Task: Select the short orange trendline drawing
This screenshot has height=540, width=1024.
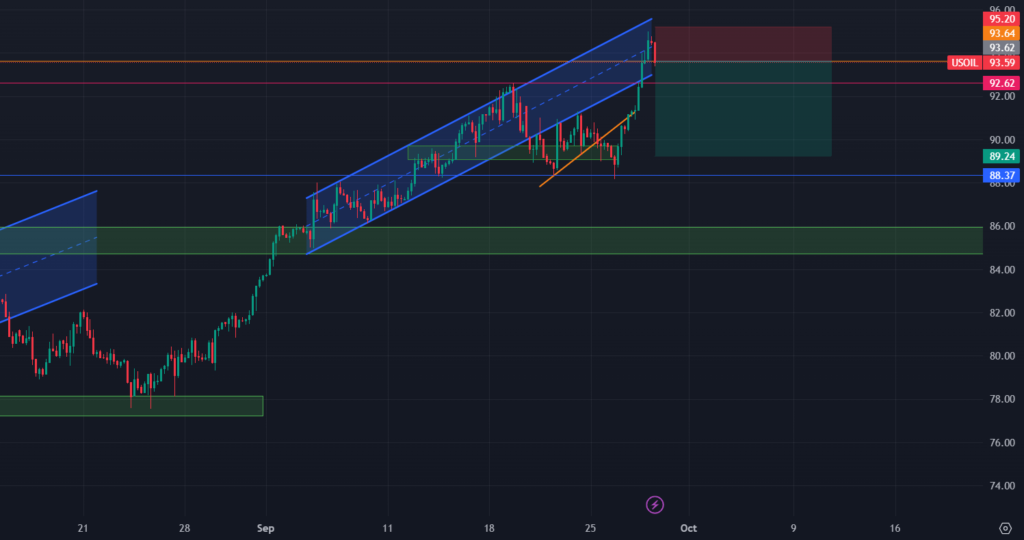Action: pyautogui.click(x=586, y=150)
